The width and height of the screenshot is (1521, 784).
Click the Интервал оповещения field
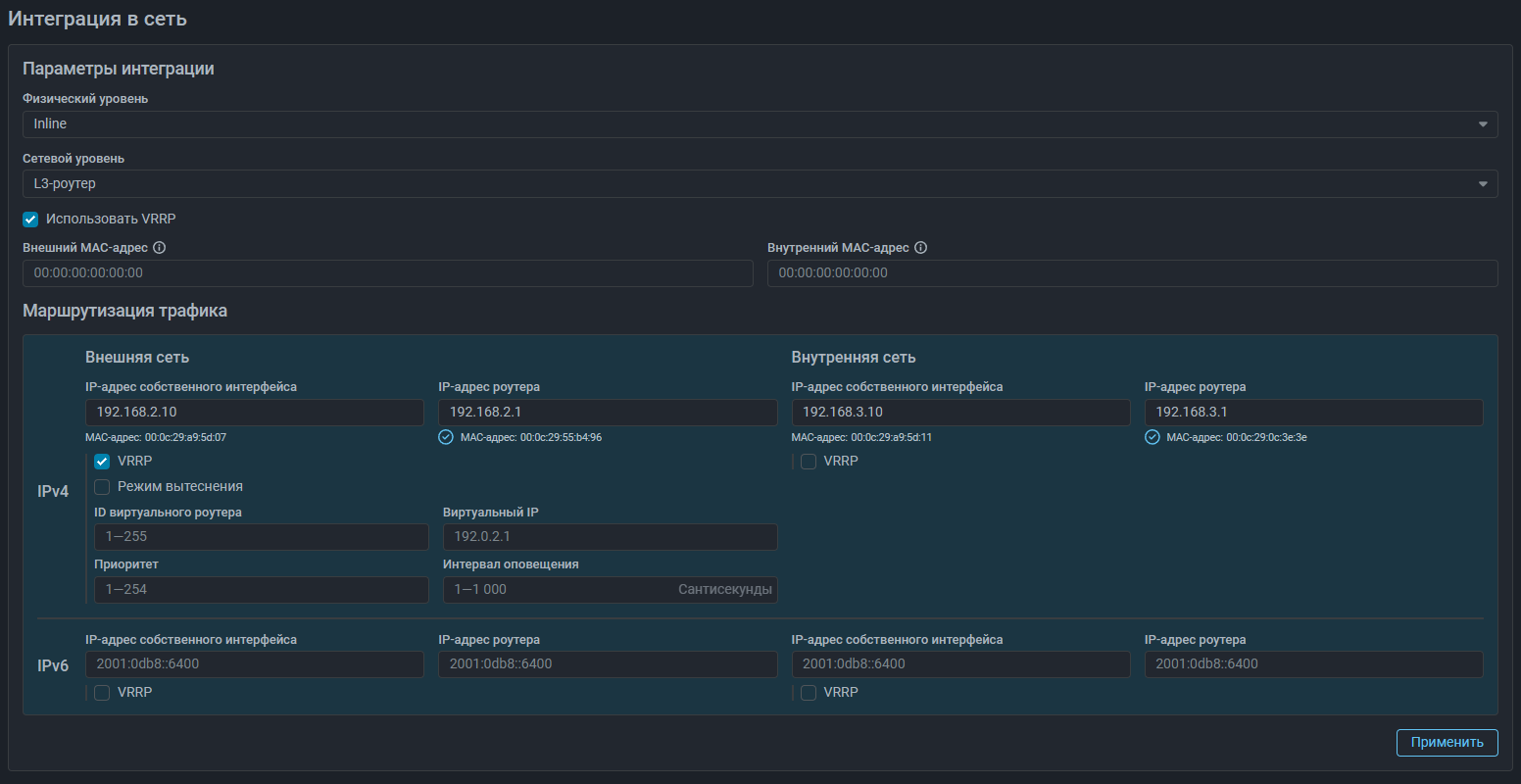pyautogui.click(x=559, y=590)
